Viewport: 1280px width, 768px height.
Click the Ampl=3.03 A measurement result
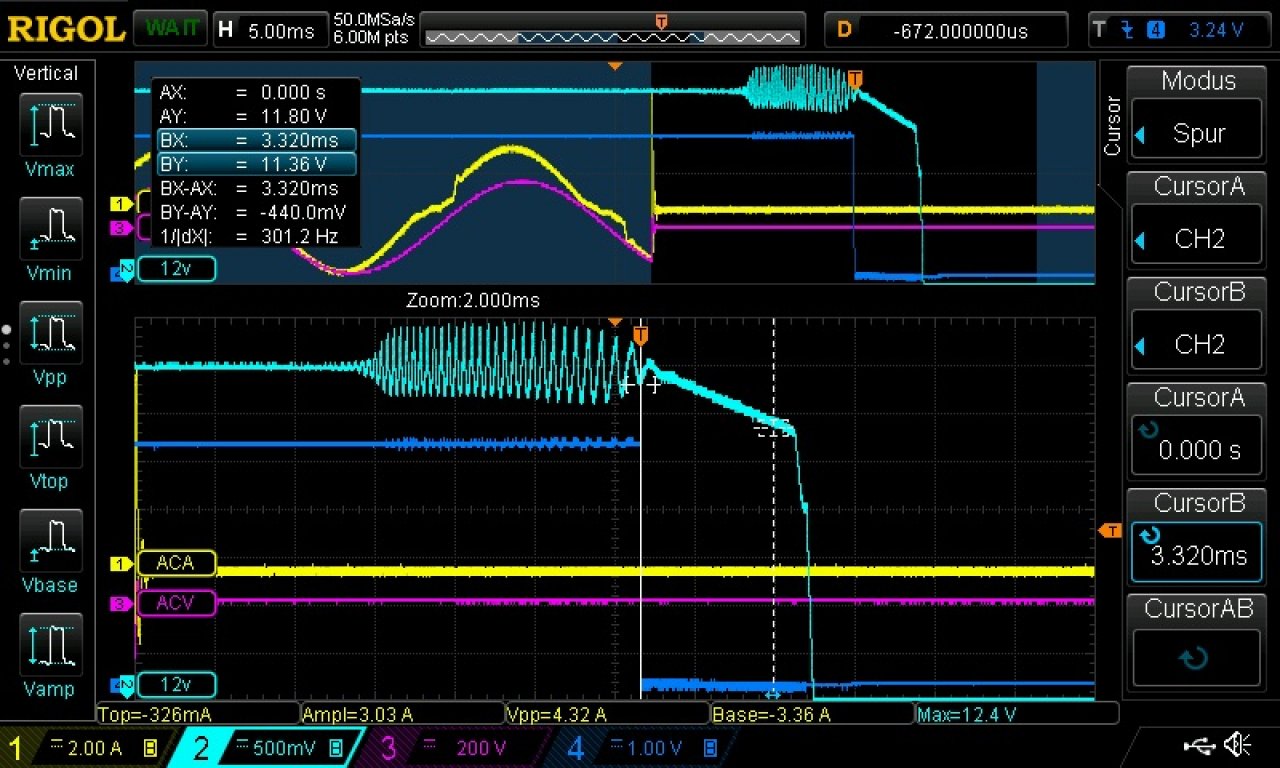click(x=401, y=714)
